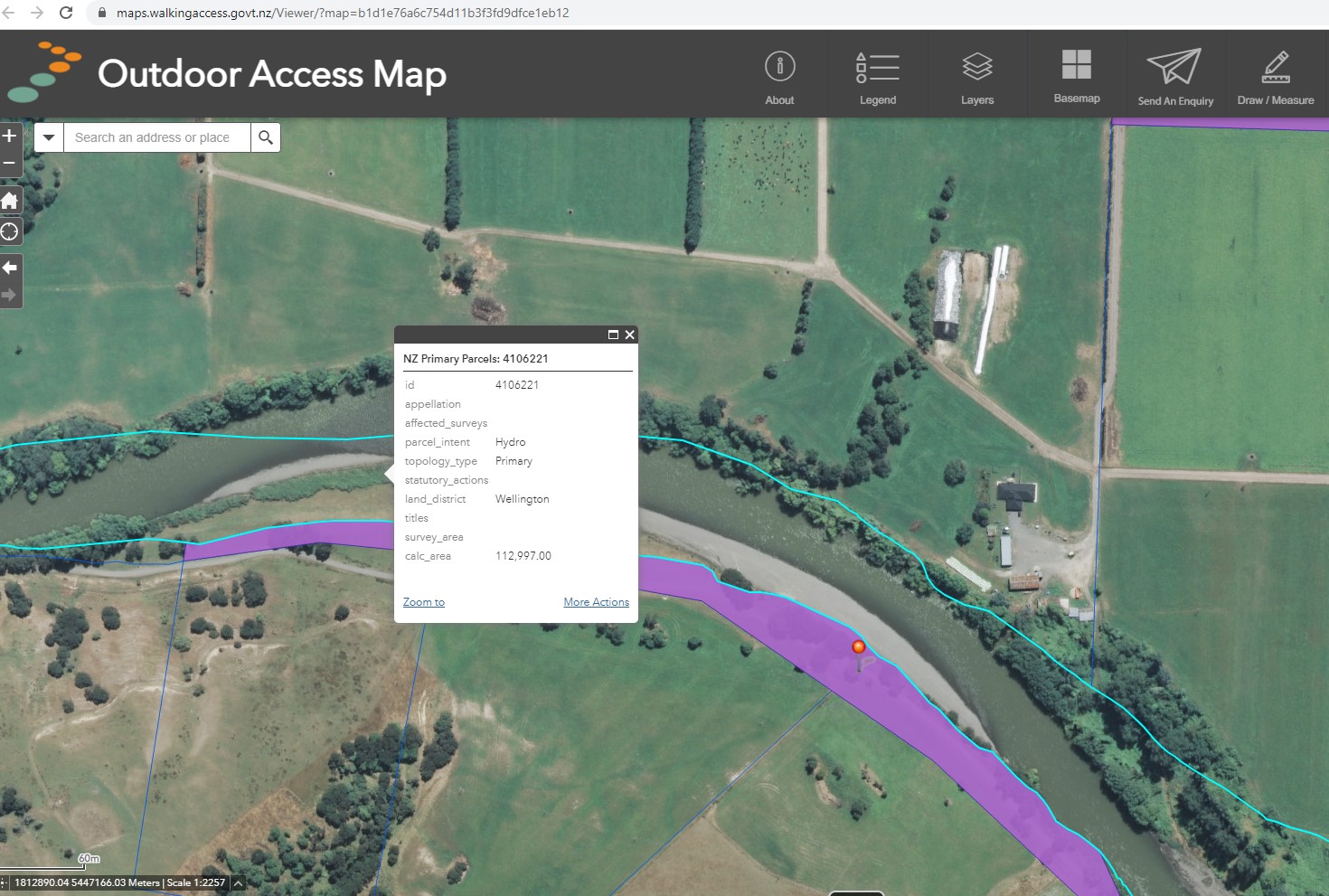Click the popup title NZ Primary Parcels: 4106221
The width and height of the screenshot is (1329, 896).
tap(476, 359)
